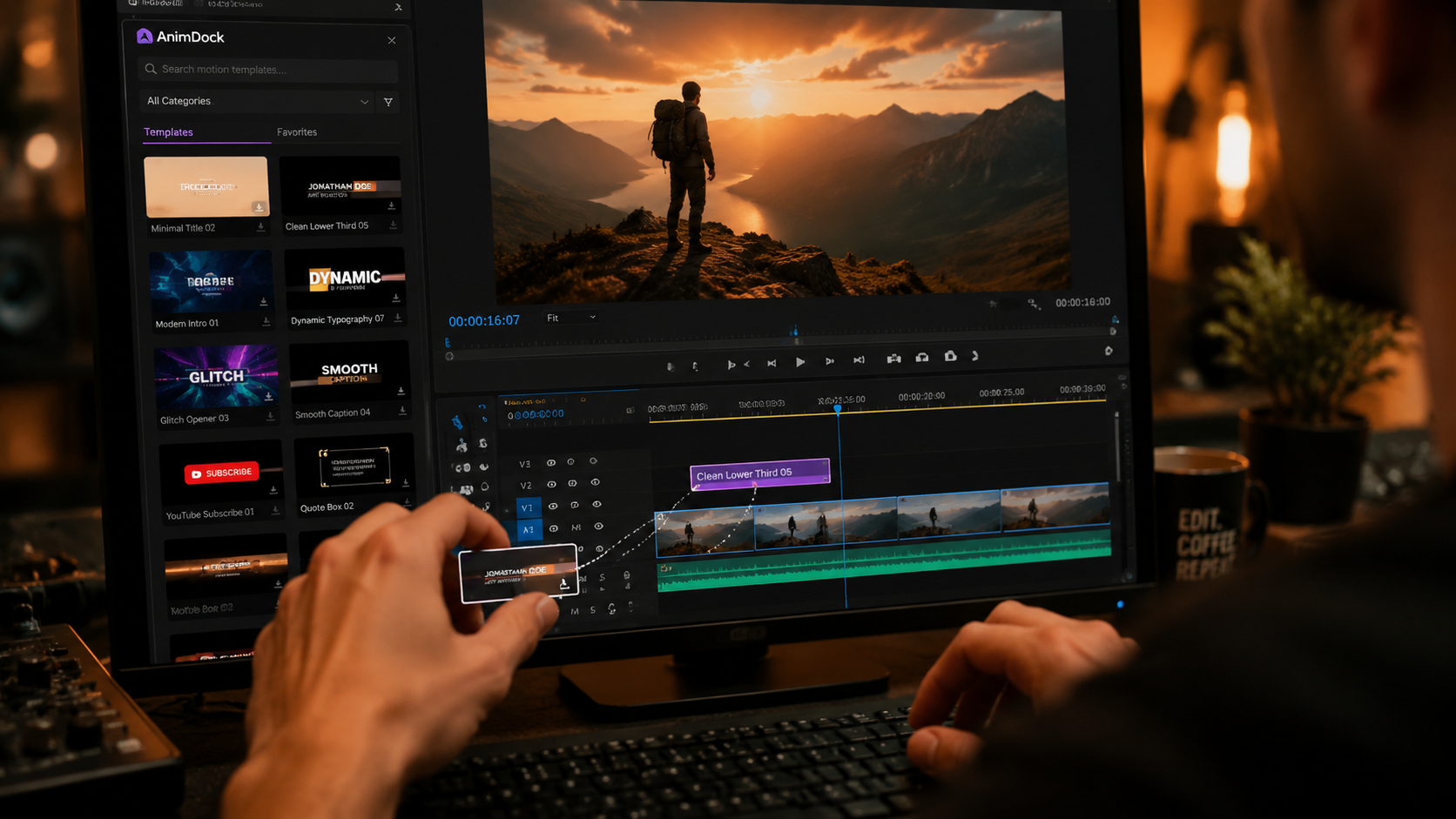Open the Fit zoom level dropdown
Image resolution: width=1456 pixels, height=819 pixels.
(571, 318)
